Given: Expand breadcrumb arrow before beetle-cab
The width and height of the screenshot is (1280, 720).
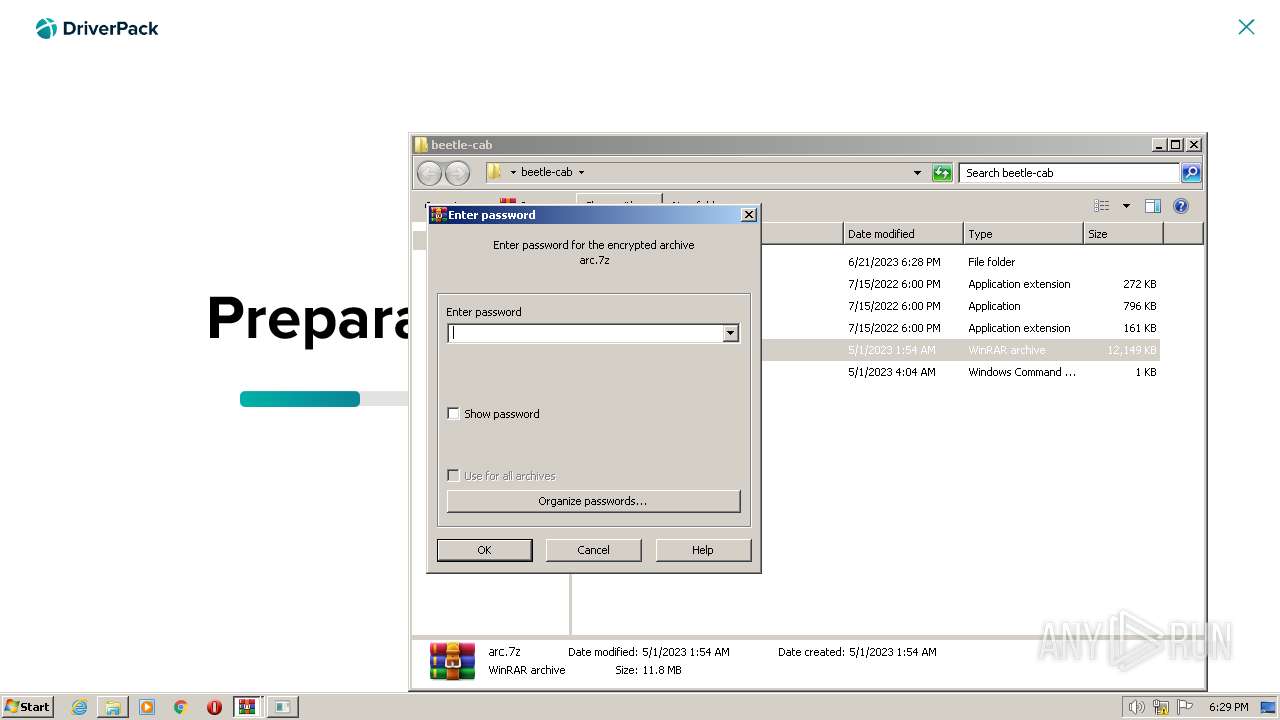Looking at the screenshot, I should (x=513, y=173).
